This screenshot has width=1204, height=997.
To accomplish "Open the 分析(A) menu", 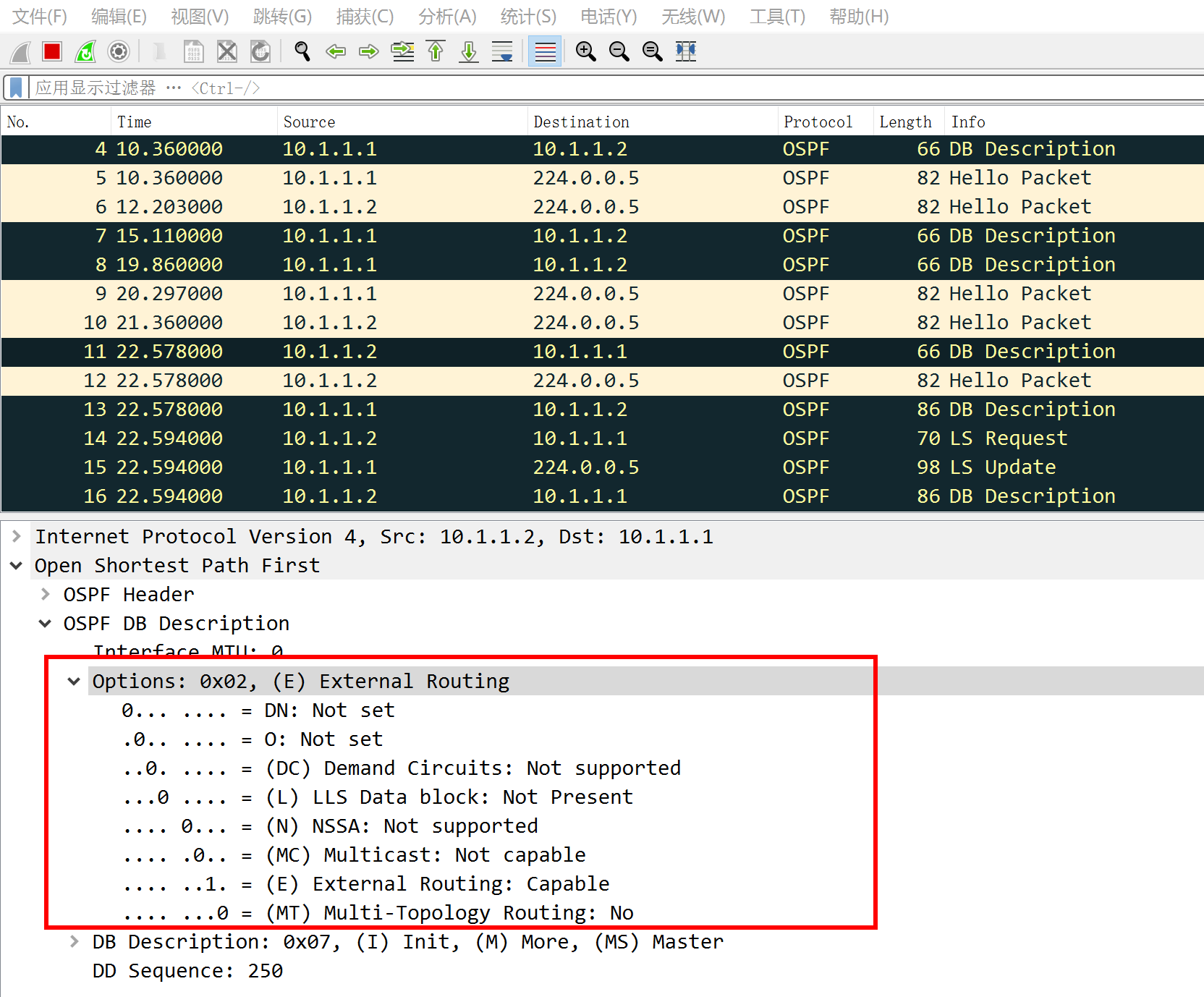I will pyautogui.click(x=447, y=17).
